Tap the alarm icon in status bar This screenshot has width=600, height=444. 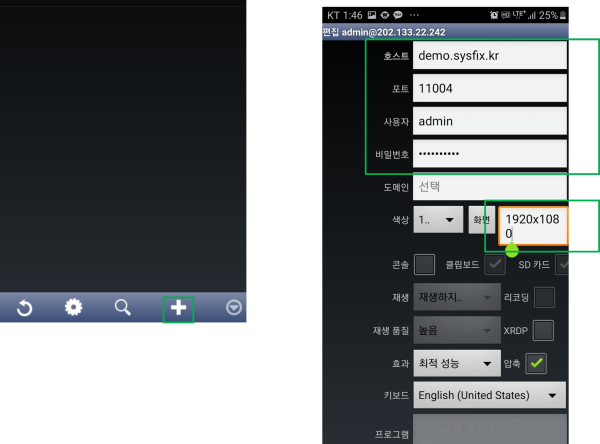tap(493, 17)
